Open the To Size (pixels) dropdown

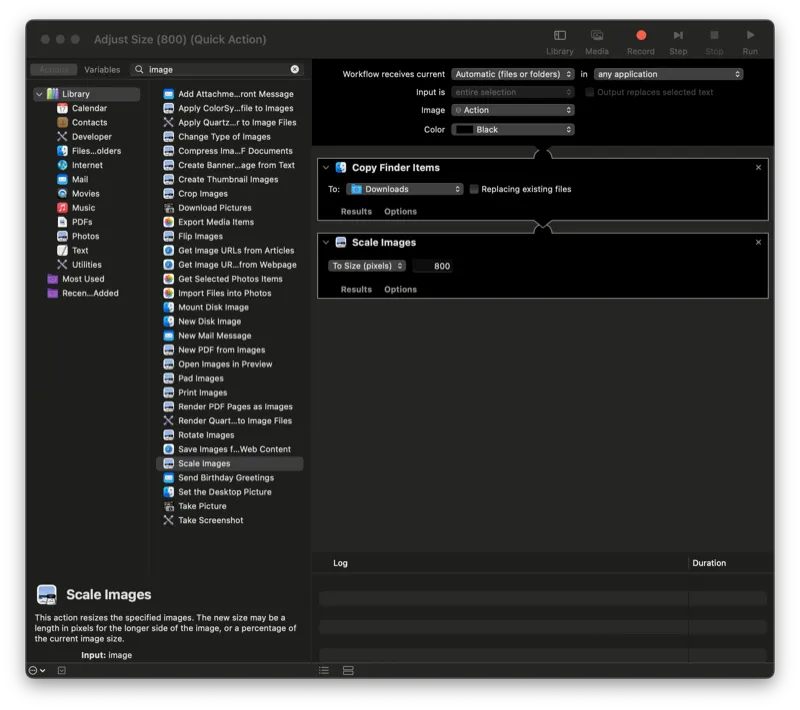(x=366, y=266)
